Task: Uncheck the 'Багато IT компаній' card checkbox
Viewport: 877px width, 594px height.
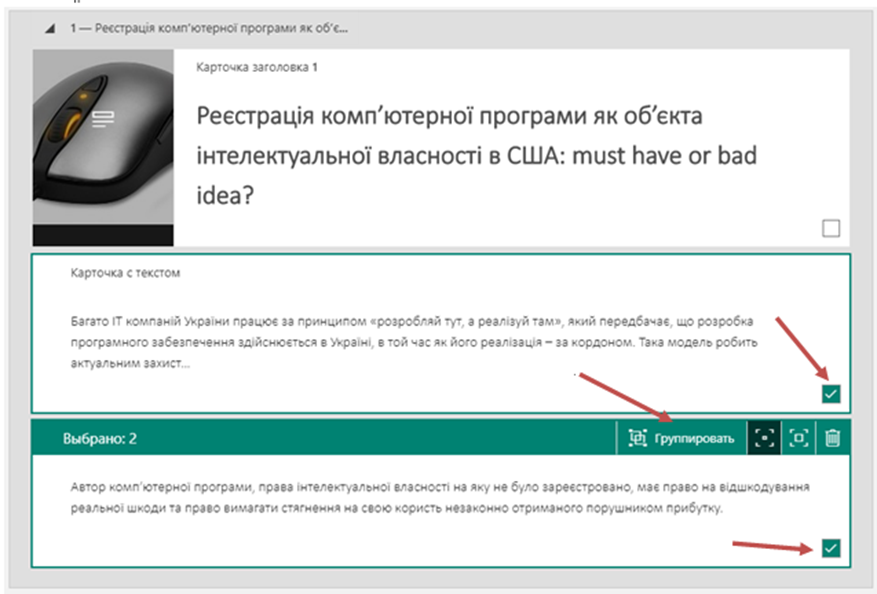Action: click(831, 394)
